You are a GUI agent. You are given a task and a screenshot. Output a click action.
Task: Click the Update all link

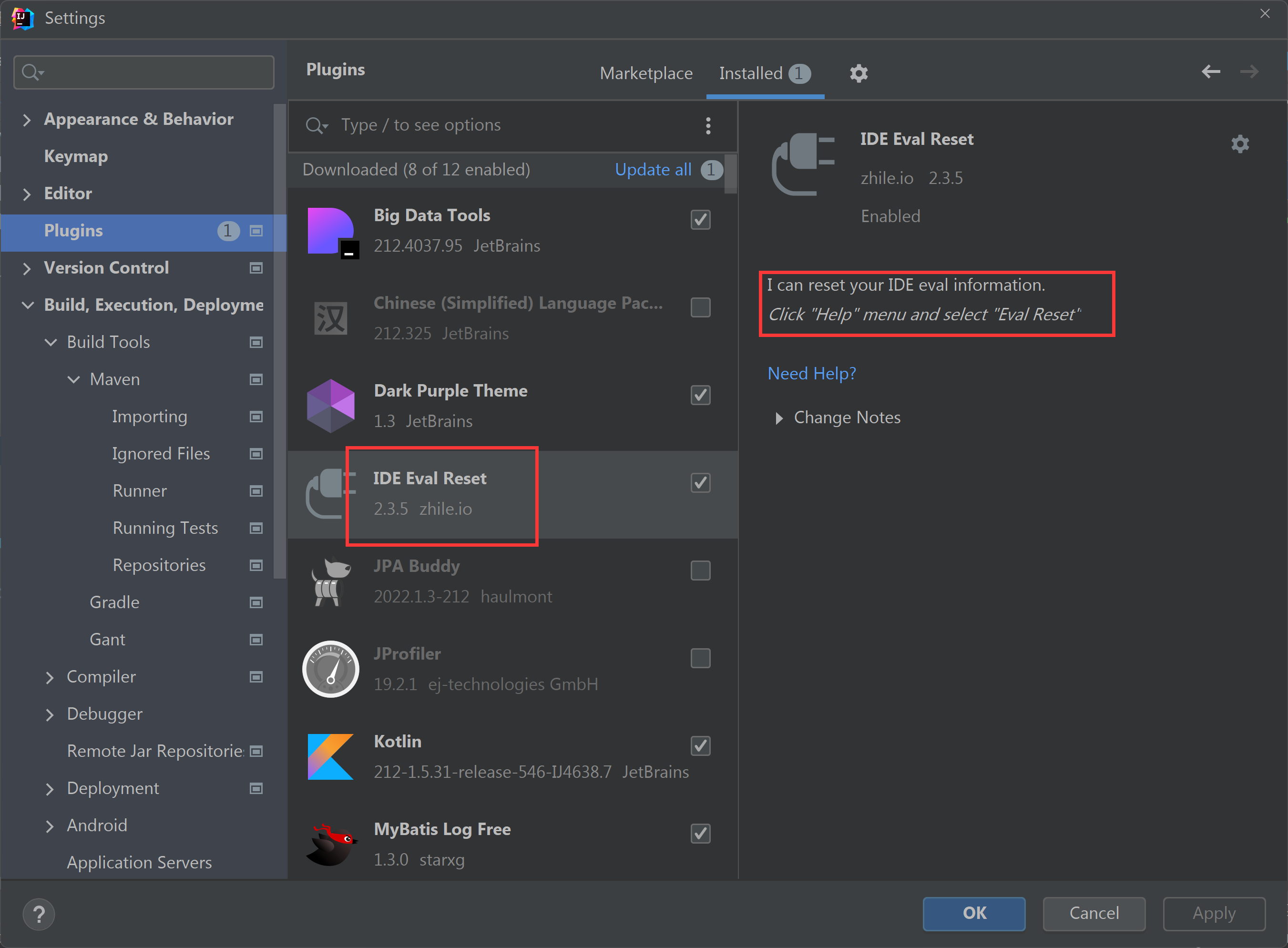(x=653, y=170)
